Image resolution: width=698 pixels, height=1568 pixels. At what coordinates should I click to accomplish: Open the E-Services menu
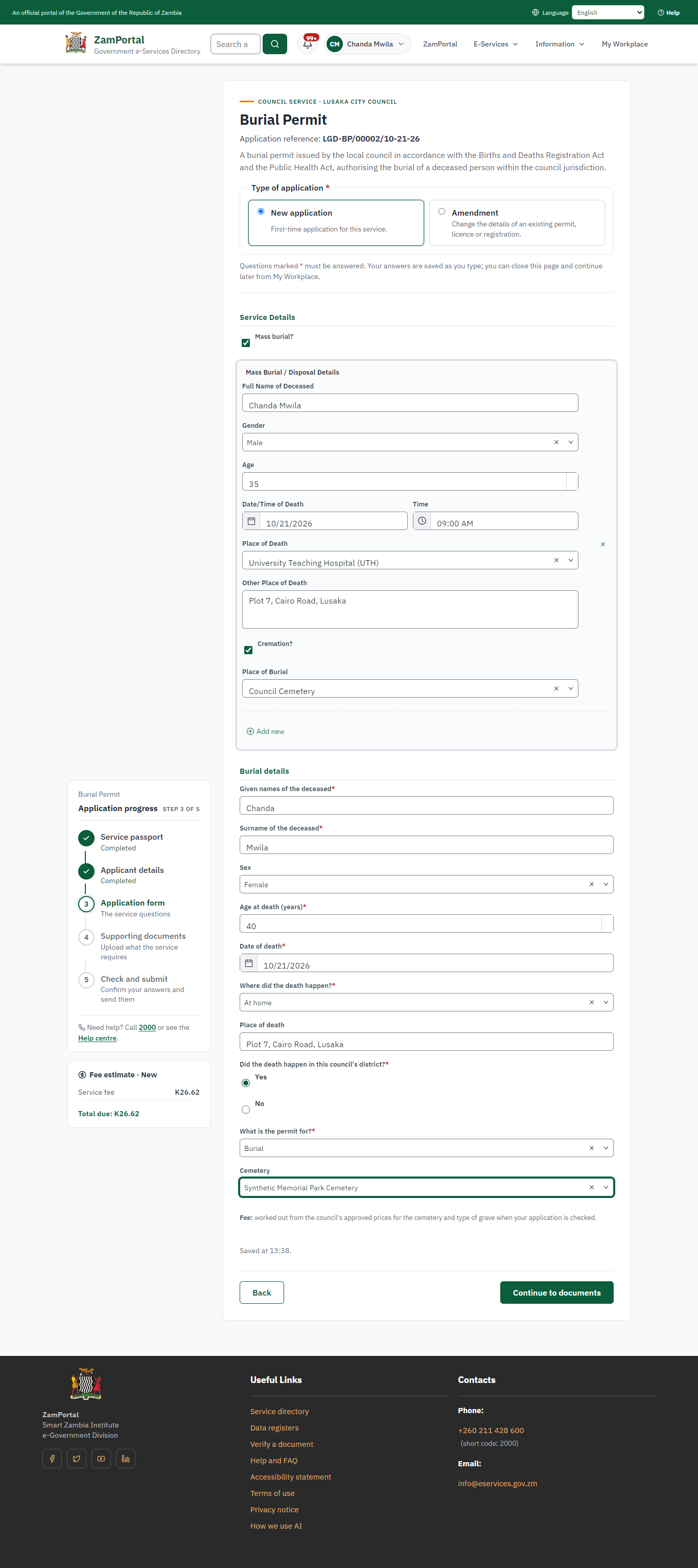point(496,44)
